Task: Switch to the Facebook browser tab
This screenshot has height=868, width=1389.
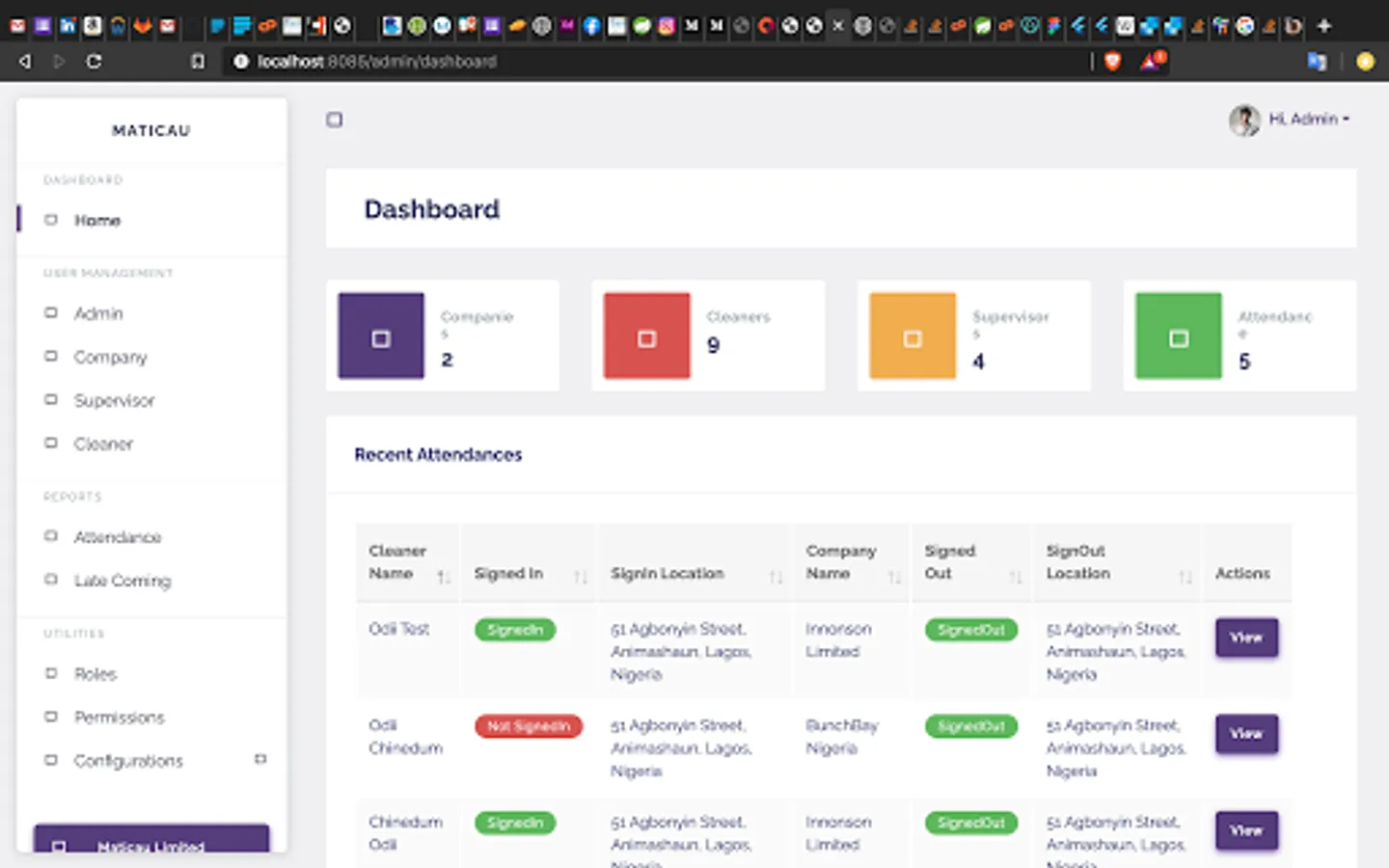Action: point(591,26)
